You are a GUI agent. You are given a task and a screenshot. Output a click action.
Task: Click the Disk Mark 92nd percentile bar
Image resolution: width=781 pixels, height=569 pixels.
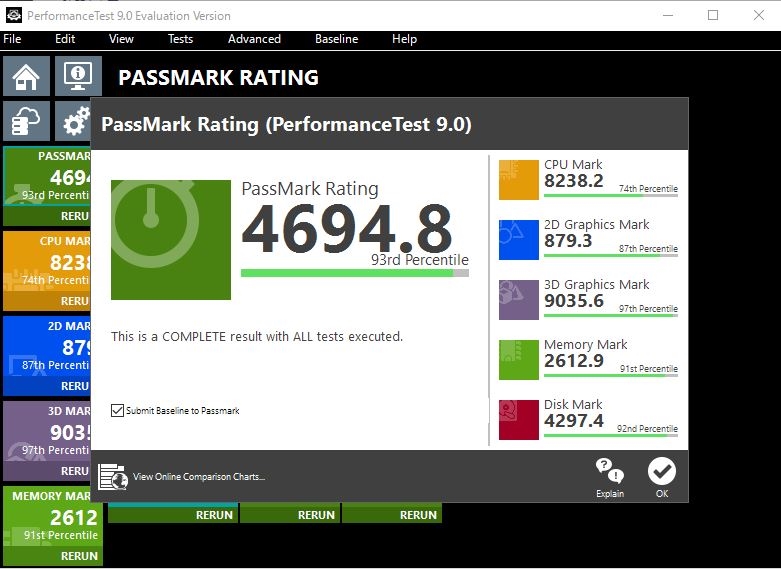tap(611, 435)
